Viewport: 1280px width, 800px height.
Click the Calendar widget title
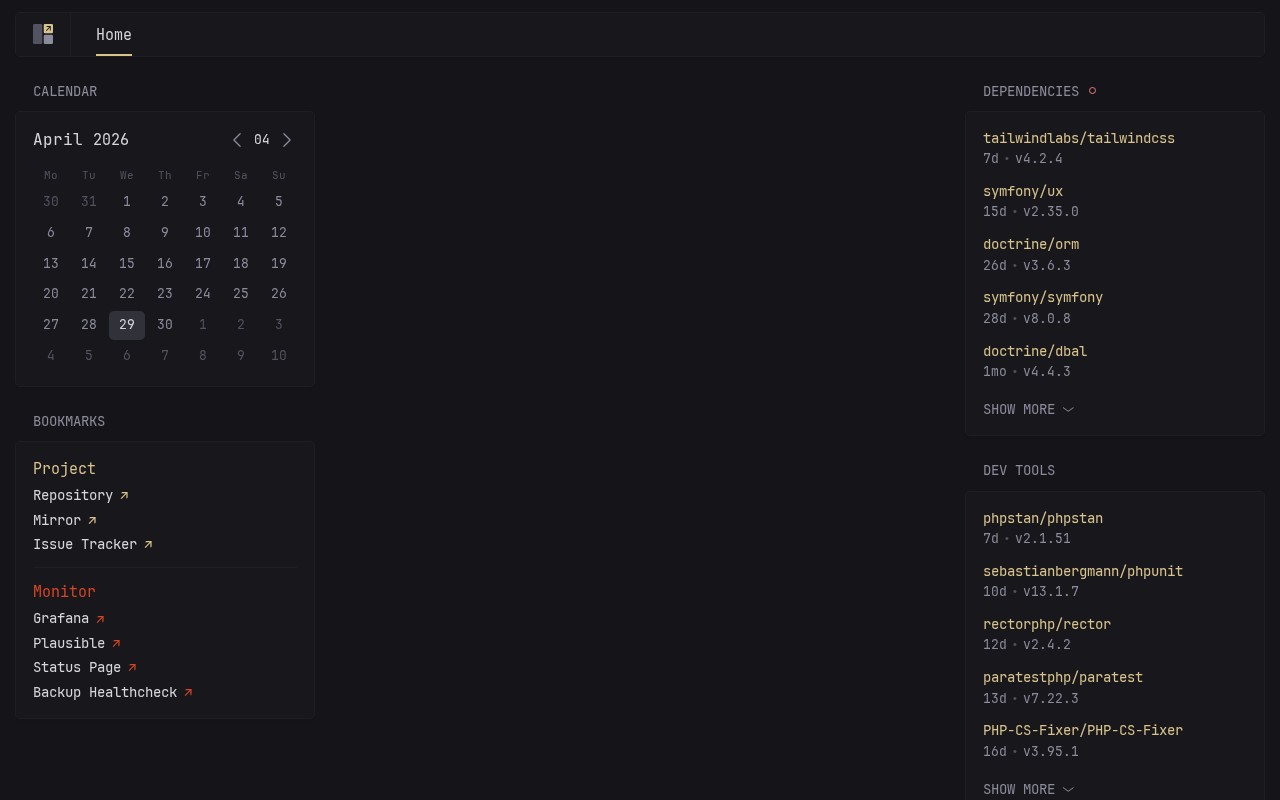click(x=65, y=91)
